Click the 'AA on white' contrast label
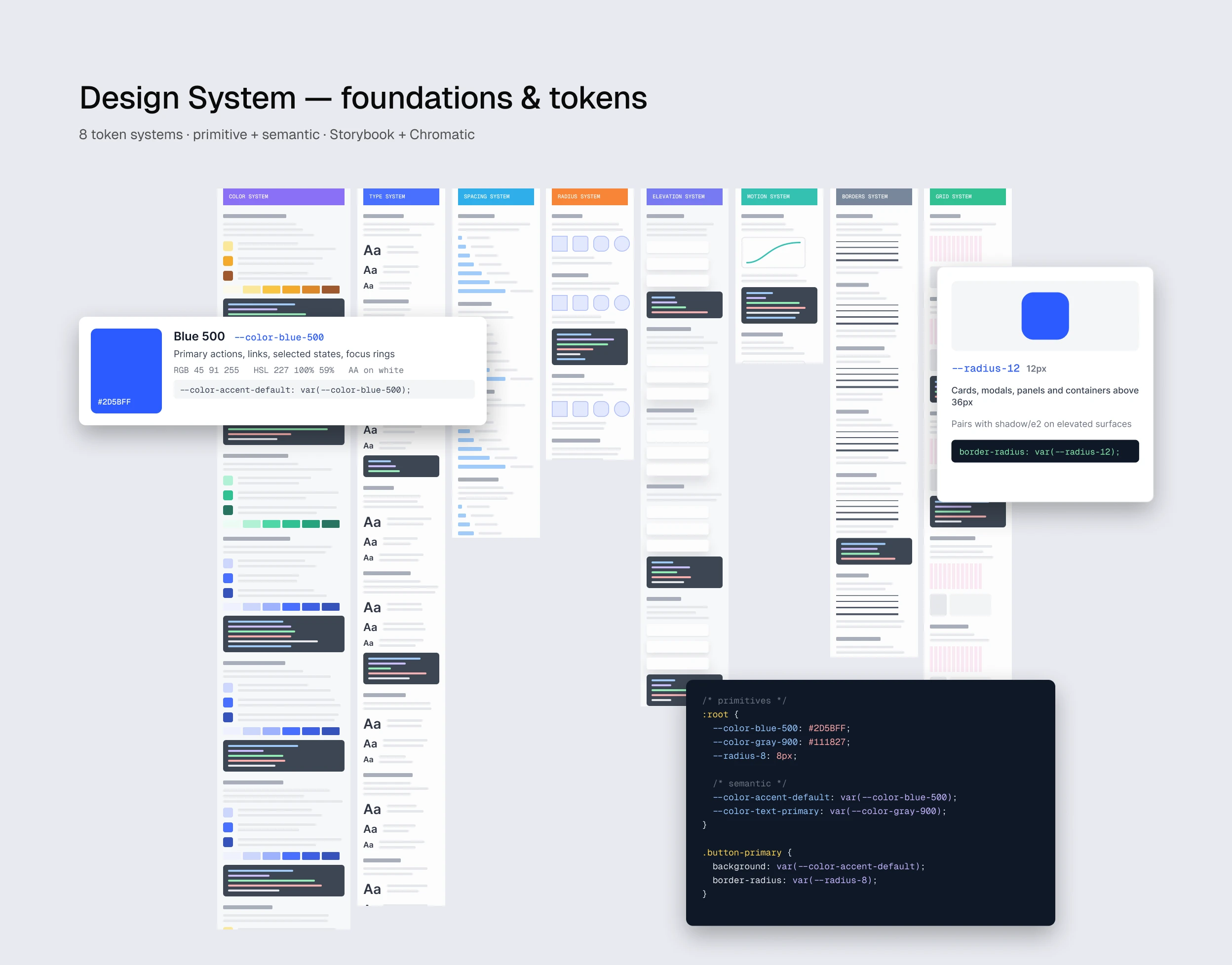This screenshot has width=1232, height=965. (376, 370)
